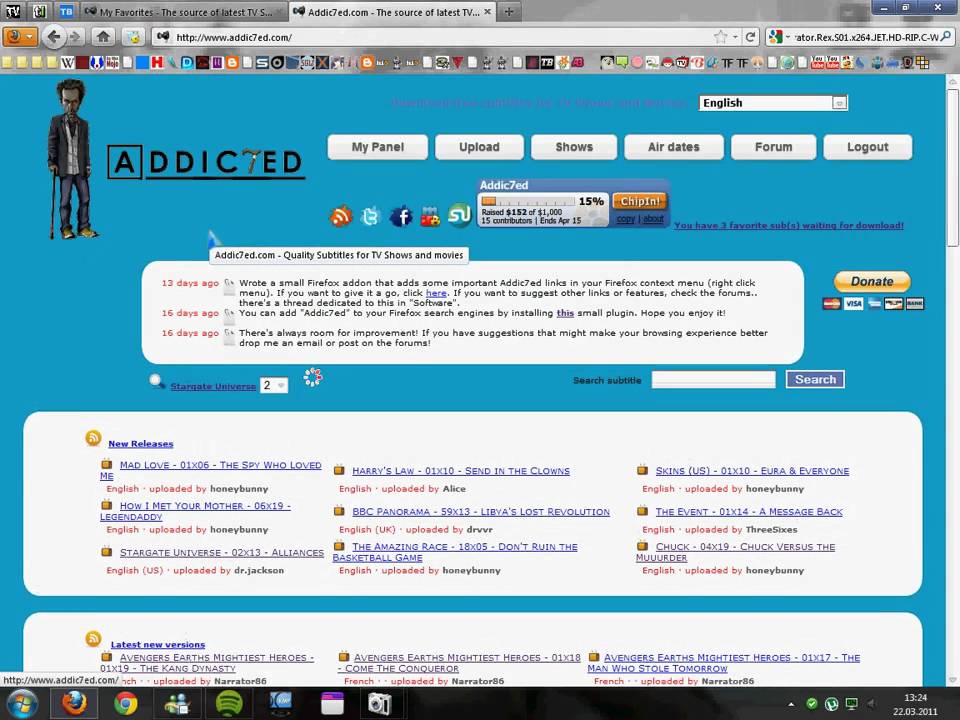Open the Google search engine selector dropdown
Viewport: 960px width, 720px height.
[779, 37]
